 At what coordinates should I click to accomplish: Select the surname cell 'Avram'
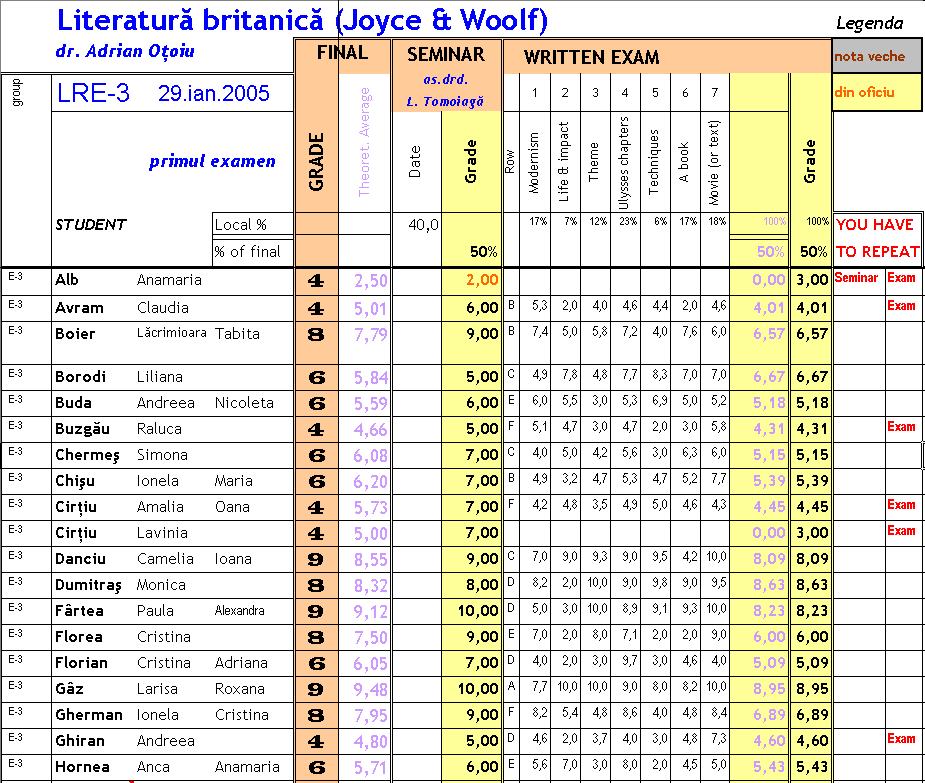pos(79,308)
